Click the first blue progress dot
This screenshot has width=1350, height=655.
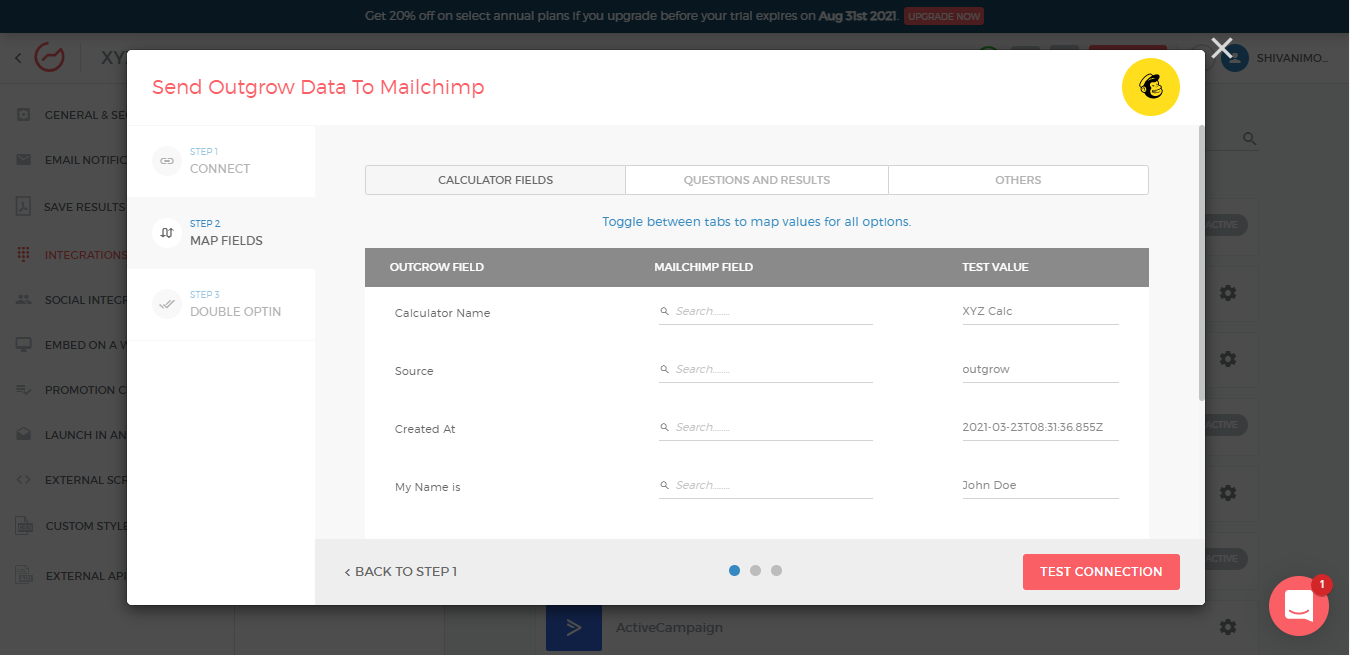point(735,571)
